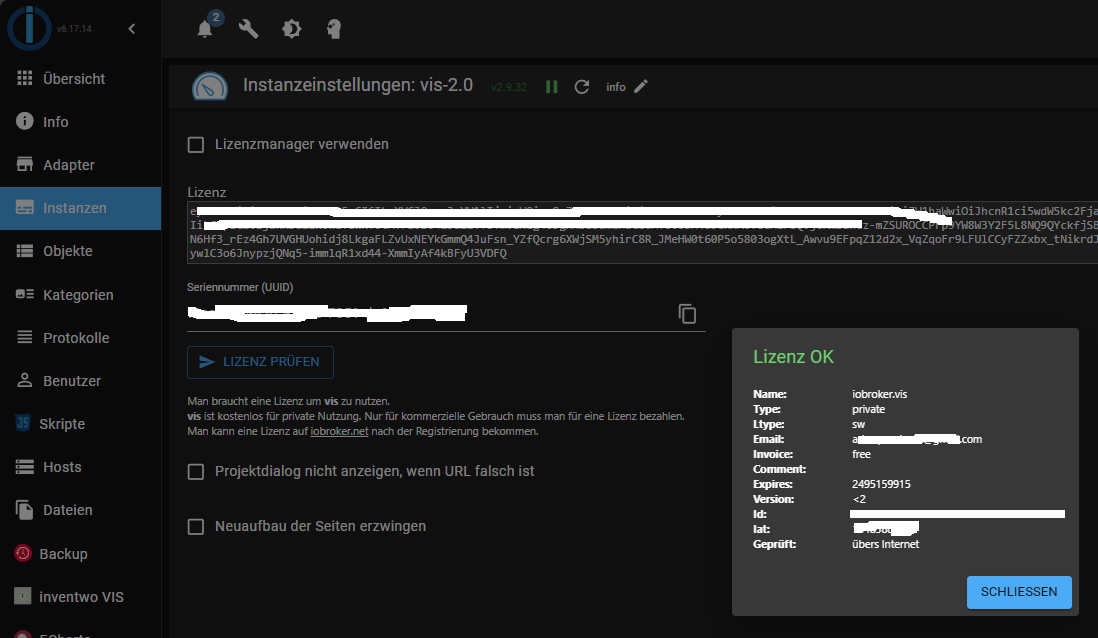The width and height of the screenshot is (1098, 638).
Task: Tick Neuaufbau der Seiten erzwingen
Action: [x=197, y=526]
